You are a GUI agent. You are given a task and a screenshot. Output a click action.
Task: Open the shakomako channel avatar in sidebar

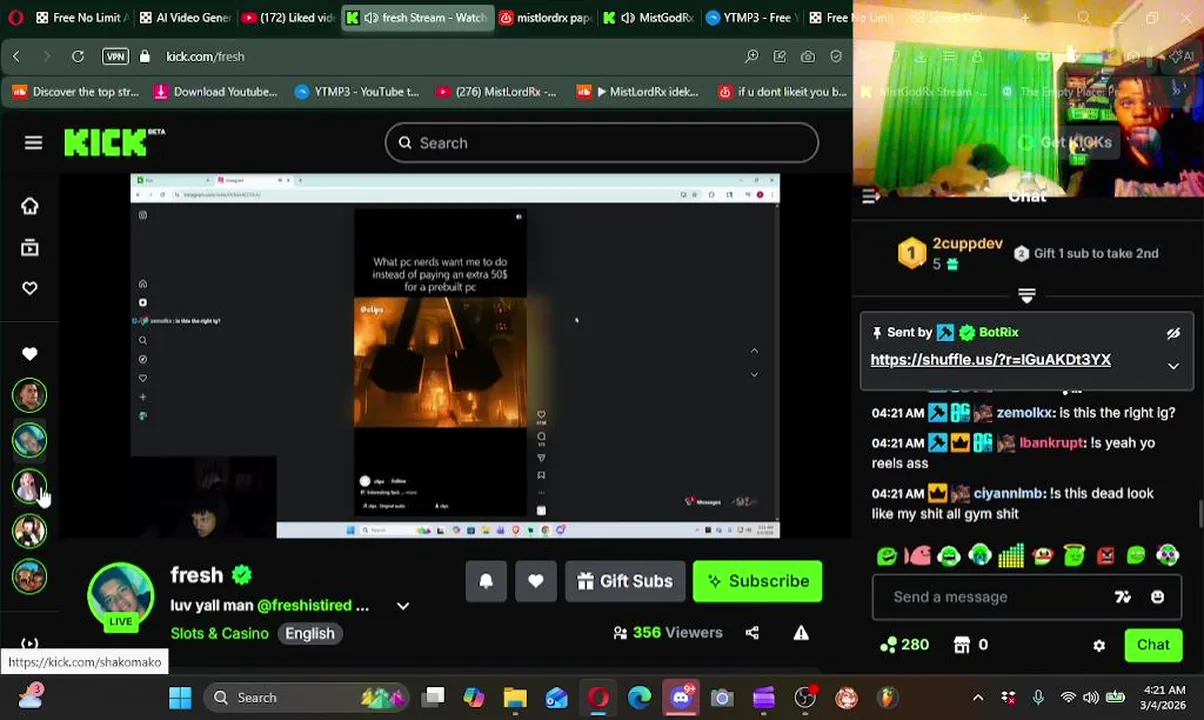coord(29,486)
